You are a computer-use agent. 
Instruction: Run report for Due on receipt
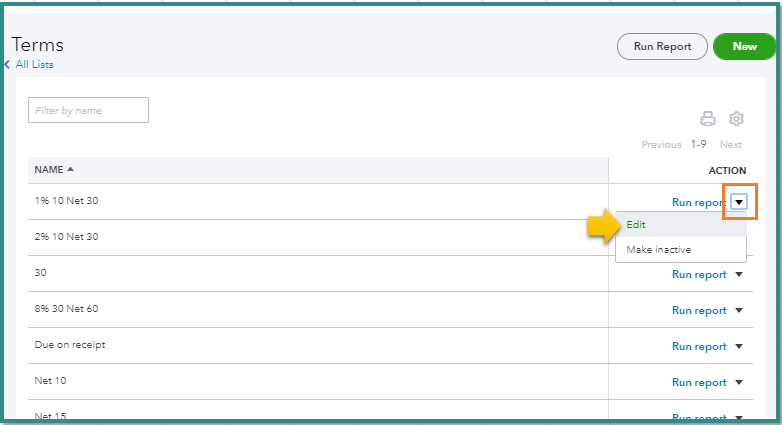pos(699,346)
